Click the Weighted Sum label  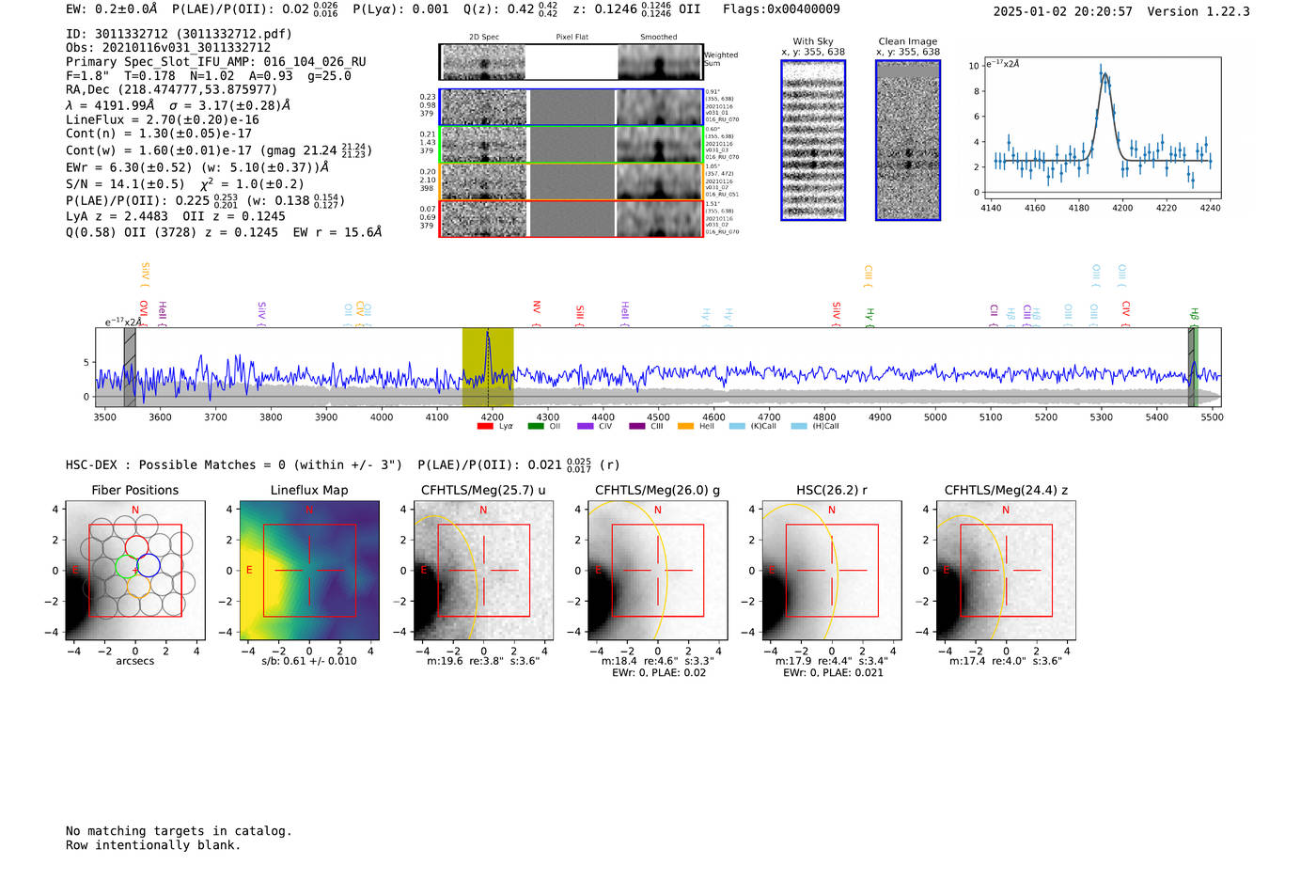[721, 59]
